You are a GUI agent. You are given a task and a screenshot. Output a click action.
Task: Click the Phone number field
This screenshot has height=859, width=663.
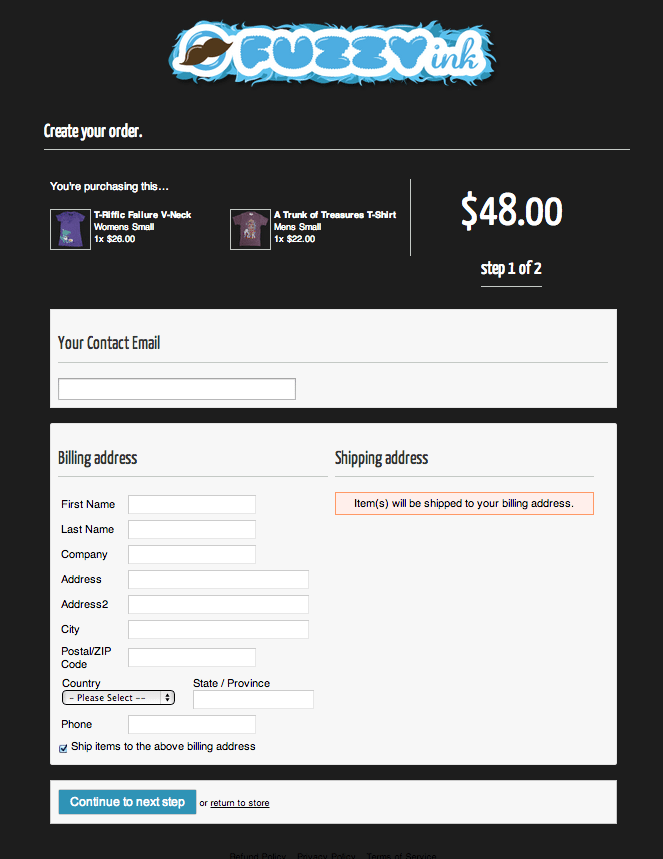point(192,724)
